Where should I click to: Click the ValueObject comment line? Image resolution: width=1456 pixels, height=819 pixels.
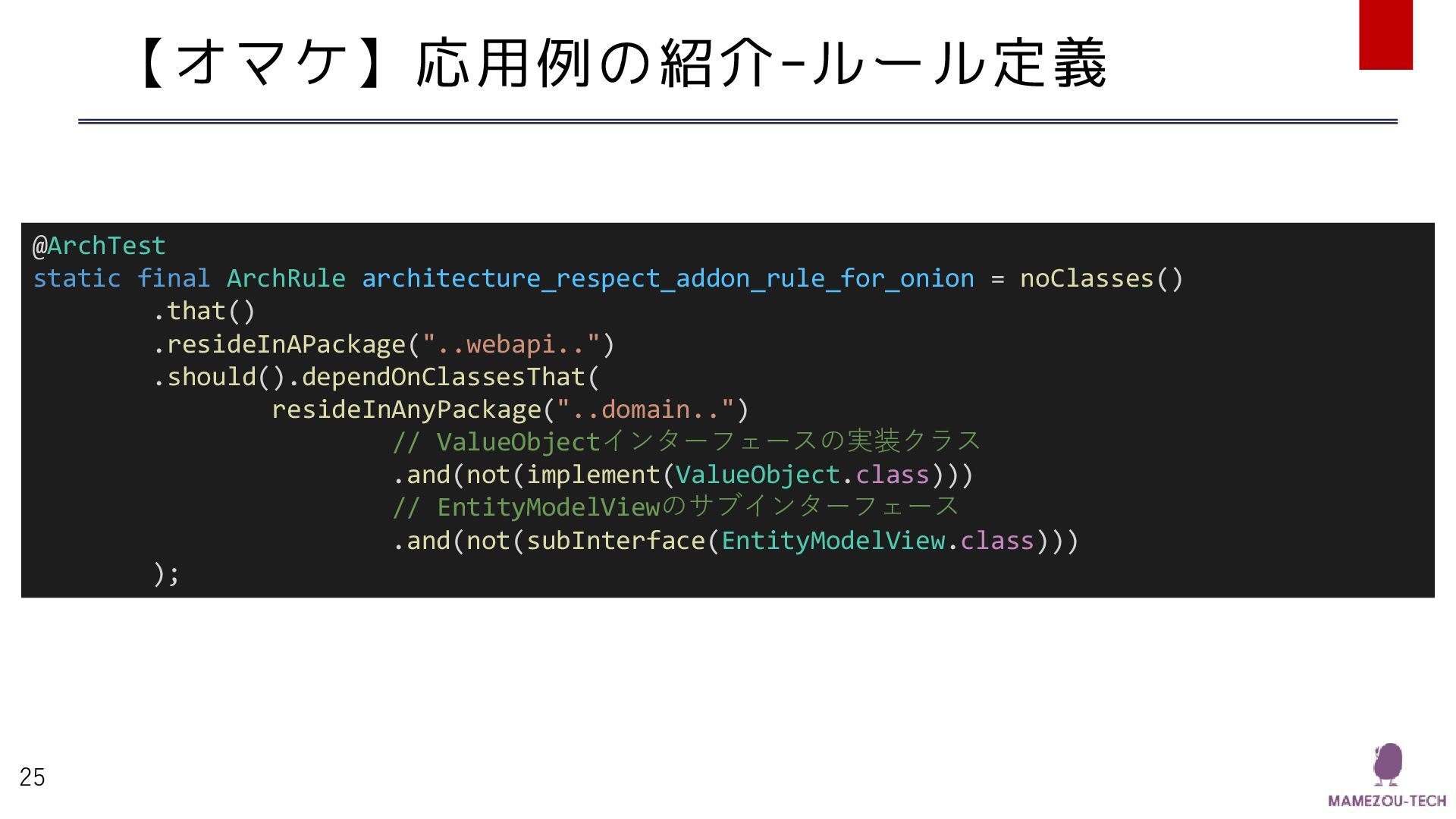[x=686, y=441]
